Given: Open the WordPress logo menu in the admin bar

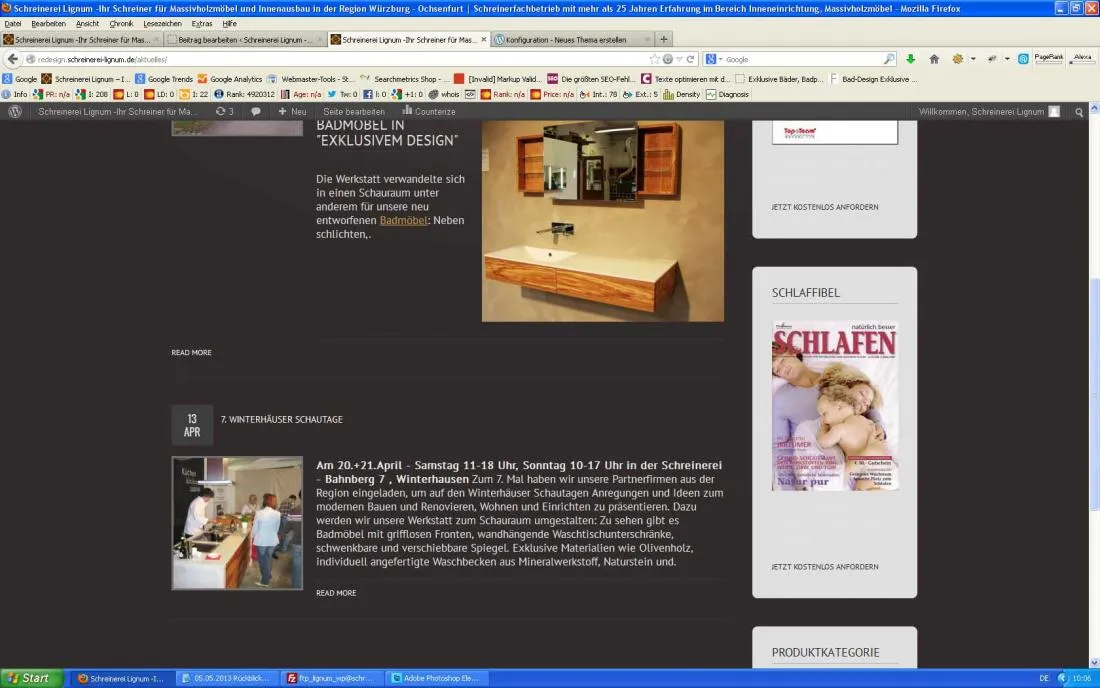Looking at the screenshot, I should (15, 112).
